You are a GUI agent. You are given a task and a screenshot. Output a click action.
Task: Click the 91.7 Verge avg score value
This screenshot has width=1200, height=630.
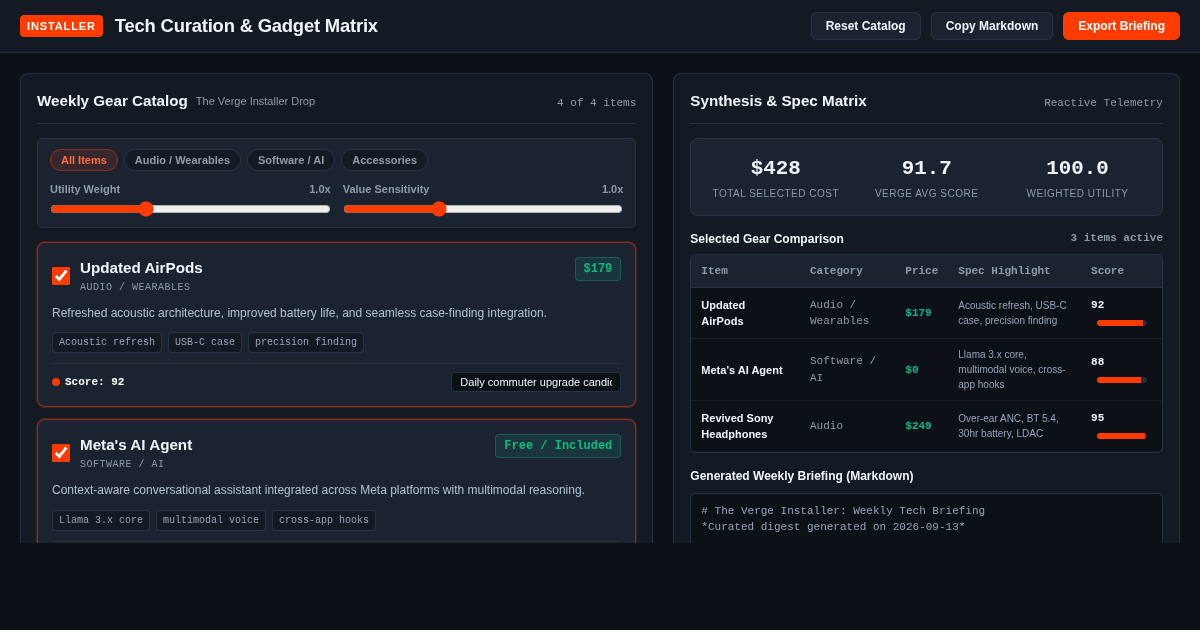point(927,168)
